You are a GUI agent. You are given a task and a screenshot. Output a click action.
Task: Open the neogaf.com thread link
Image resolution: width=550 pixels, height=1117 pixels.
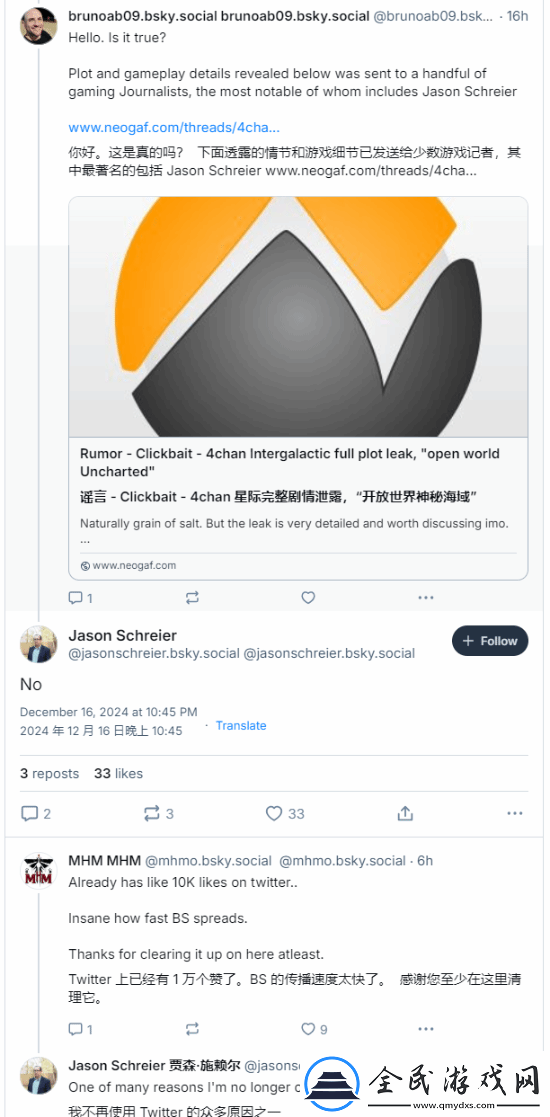pos(174,128)
